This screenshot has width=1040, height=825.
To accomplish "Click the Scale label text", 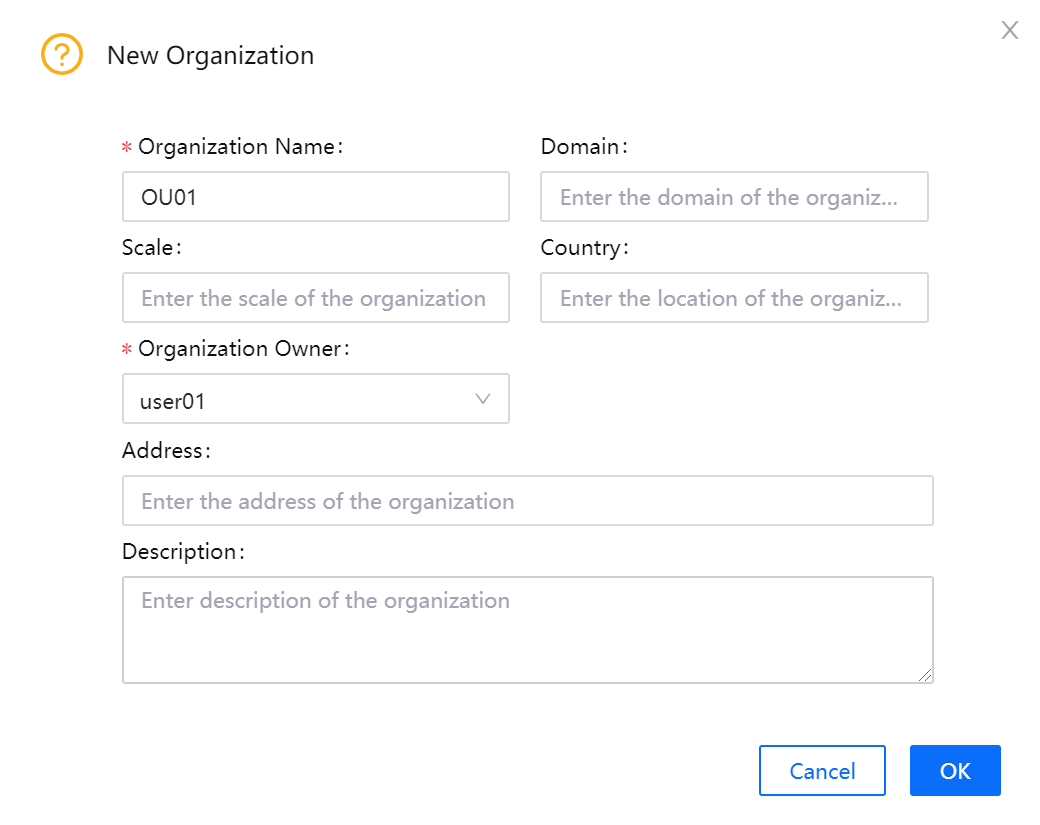I will 148,248.
